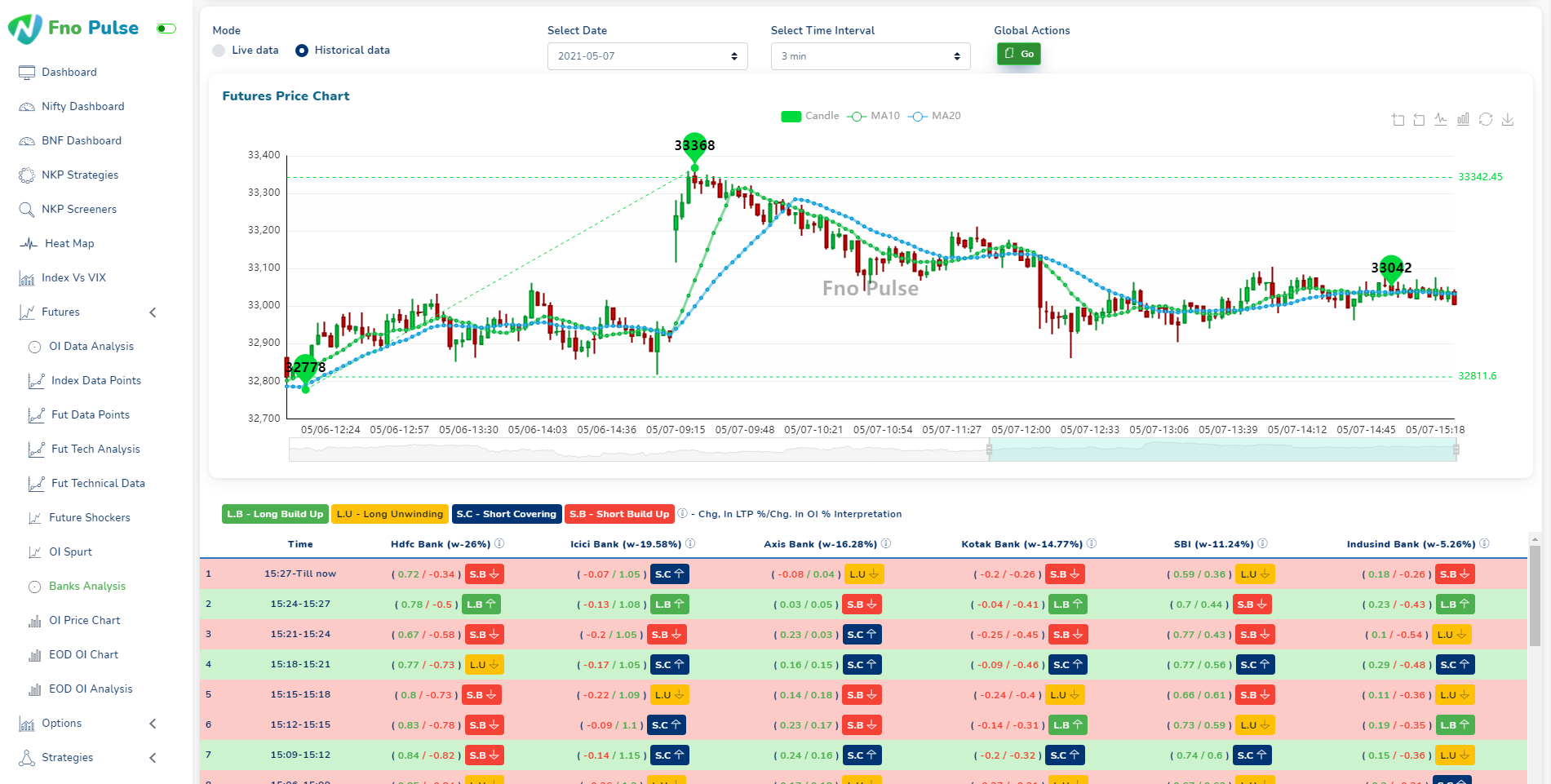Image resolution: width=1551 pixels, height=784 pixels.
Task: Click OI Price Chart bar icon
Action: pyautogui.click(x=35, y=621)
